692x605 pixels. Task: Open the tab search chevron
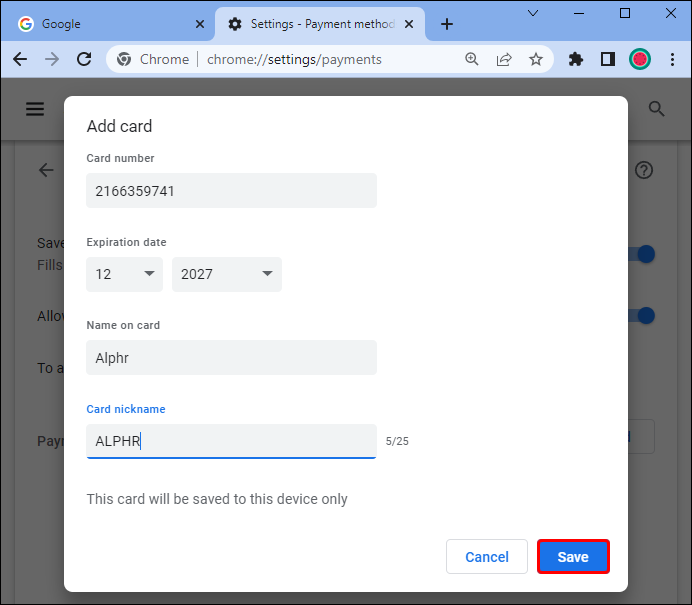pyautogui.click(x=533, y=13)
